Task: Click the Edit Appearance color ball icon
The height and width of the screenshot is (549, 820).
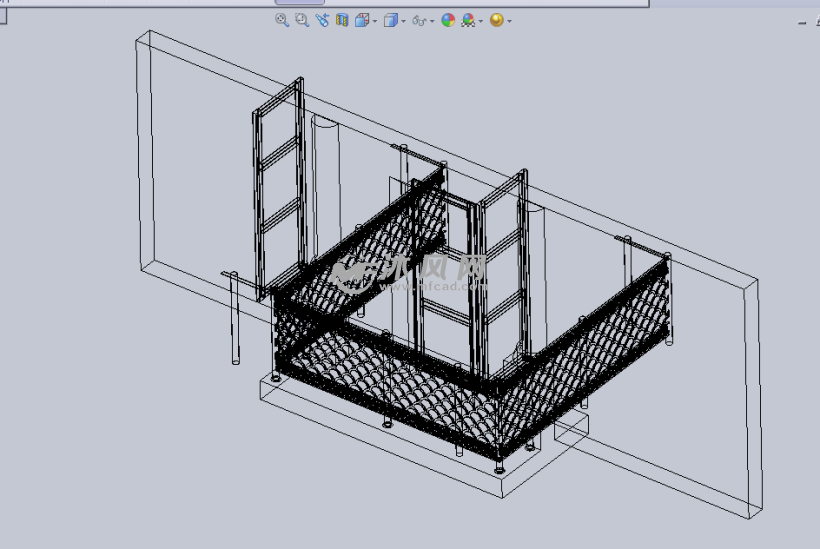Action: point(448,20)
